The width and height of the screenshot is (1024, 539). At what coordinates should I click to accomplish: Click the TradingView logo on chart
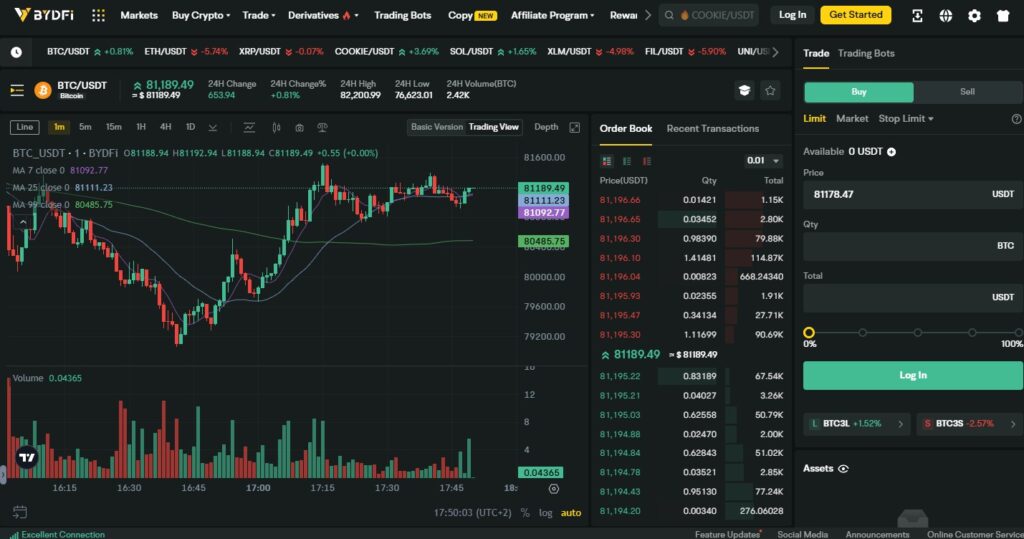[x=27, y=457]
